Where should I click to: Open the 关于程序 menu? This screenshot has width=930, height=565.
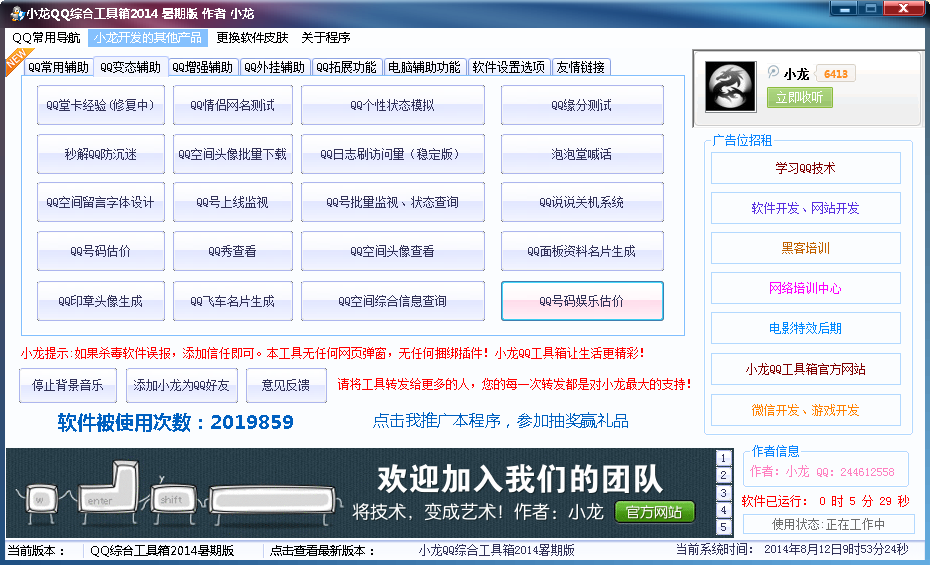(326, 38)
